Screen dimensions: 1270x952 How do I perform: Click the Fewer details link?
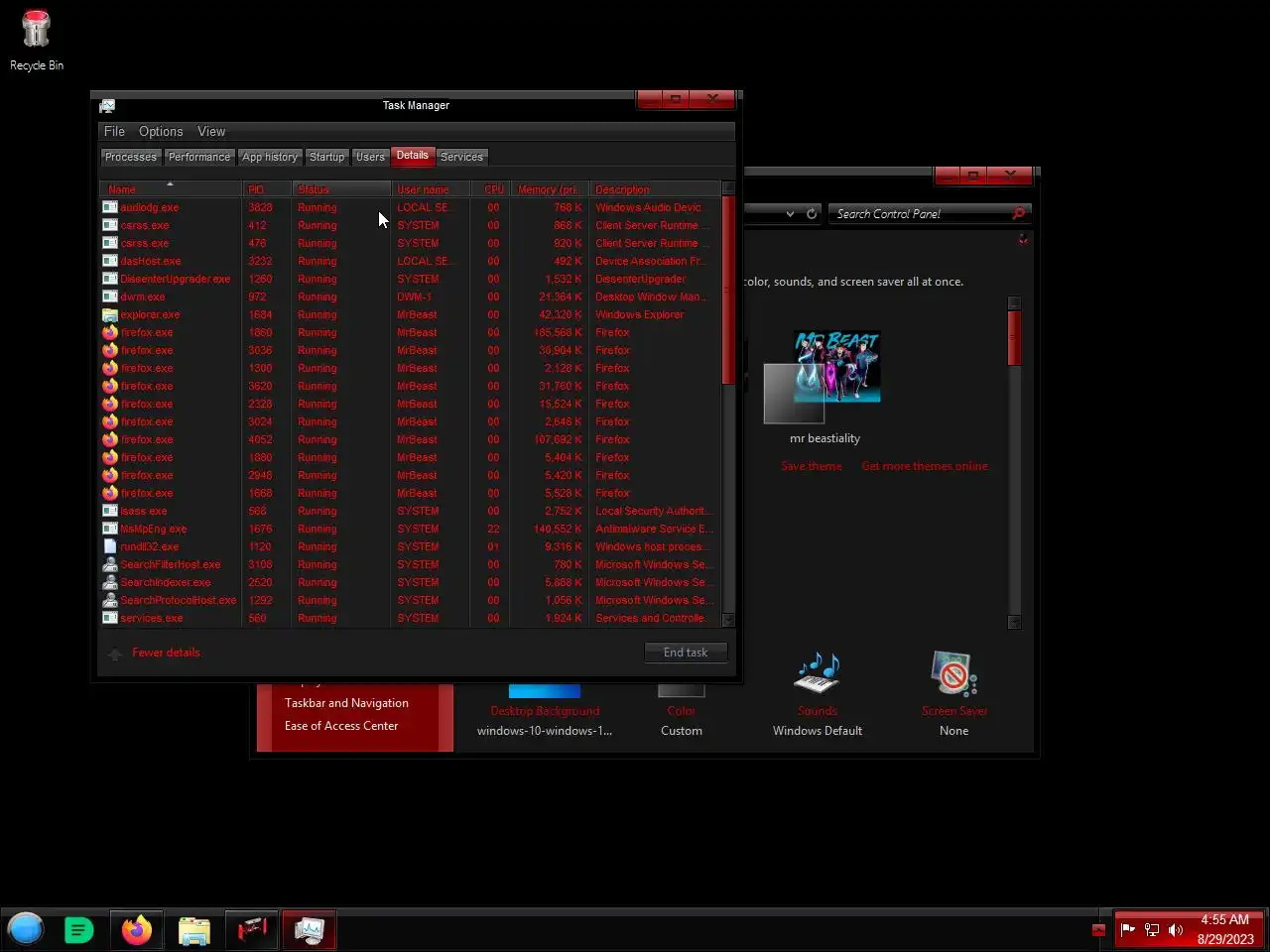click(166, 653)
